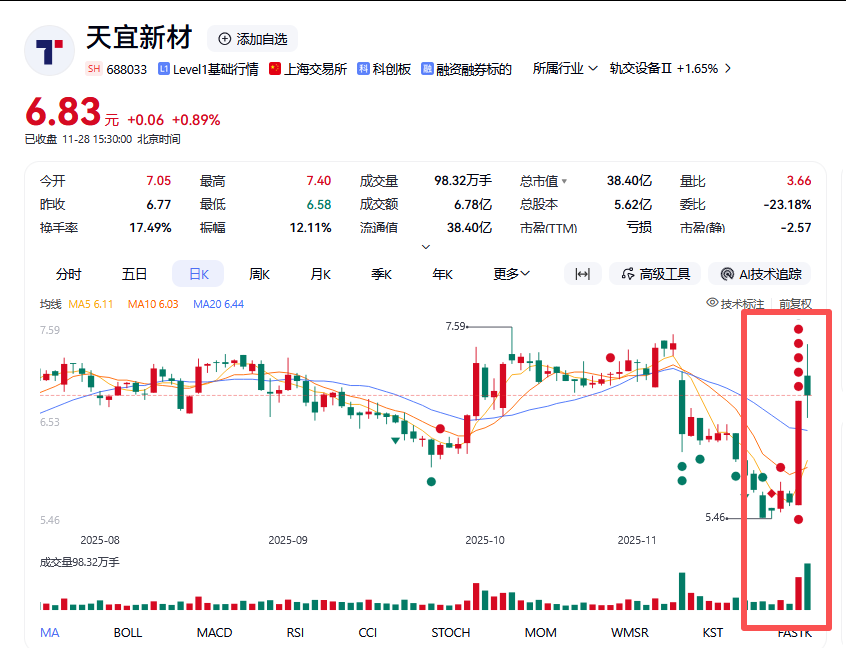The height and width of the screenshot is (648, 846).
Task: Click the red diamond signal marker
Action: 772,493
